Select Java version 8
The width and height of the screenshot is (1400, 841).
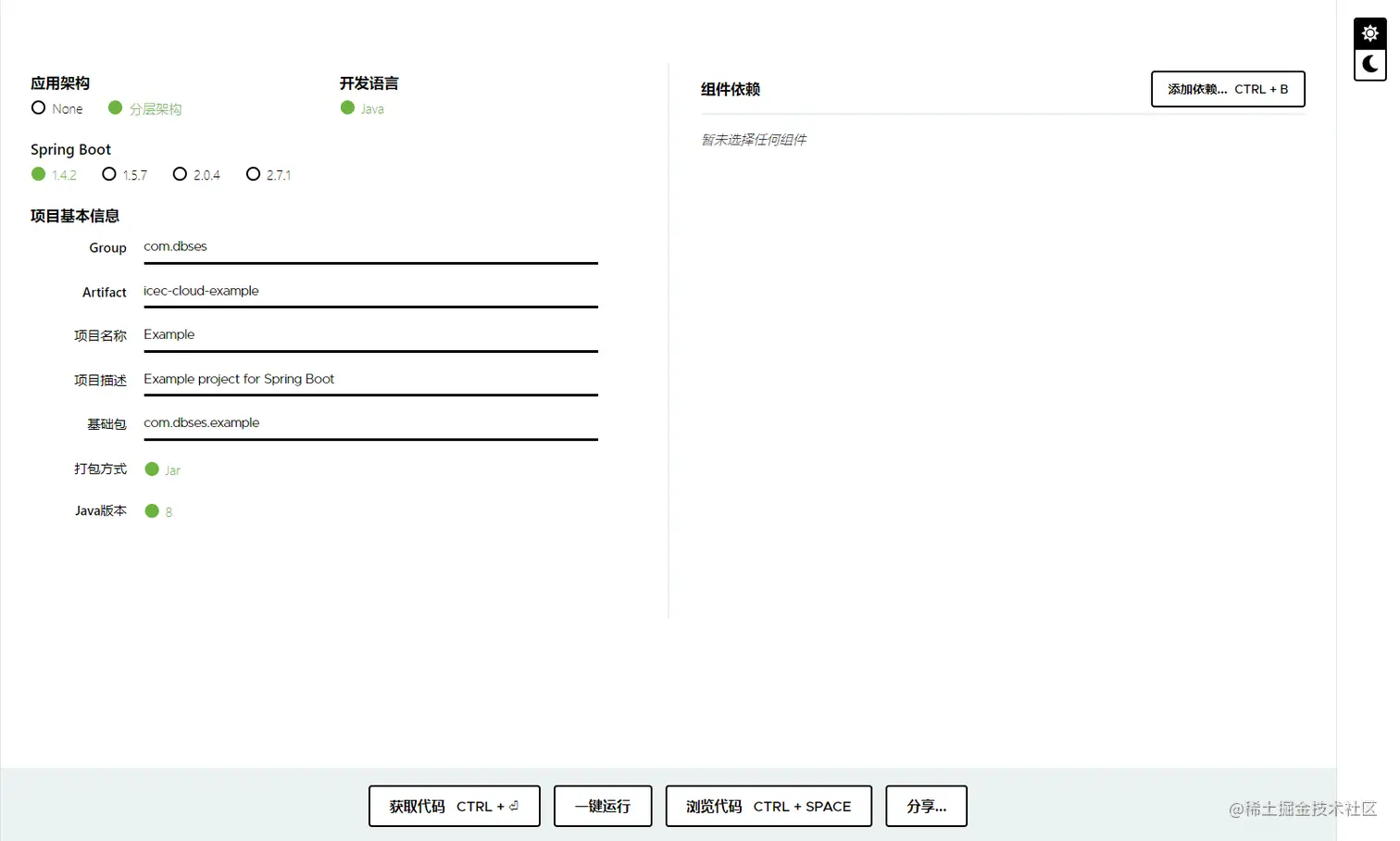coord(158,511)
